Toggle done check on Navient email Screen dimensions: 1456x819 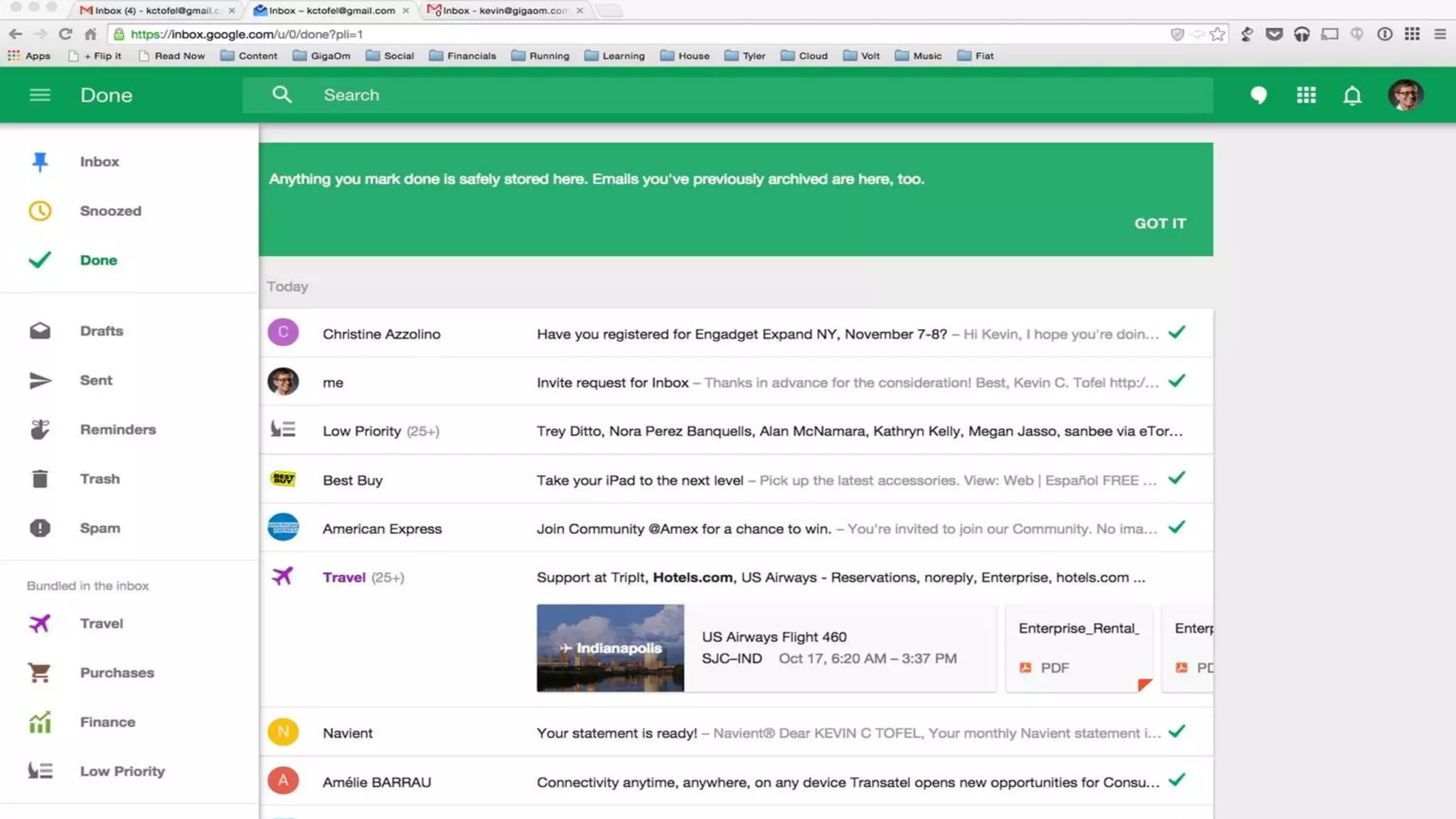point(1177,731)
